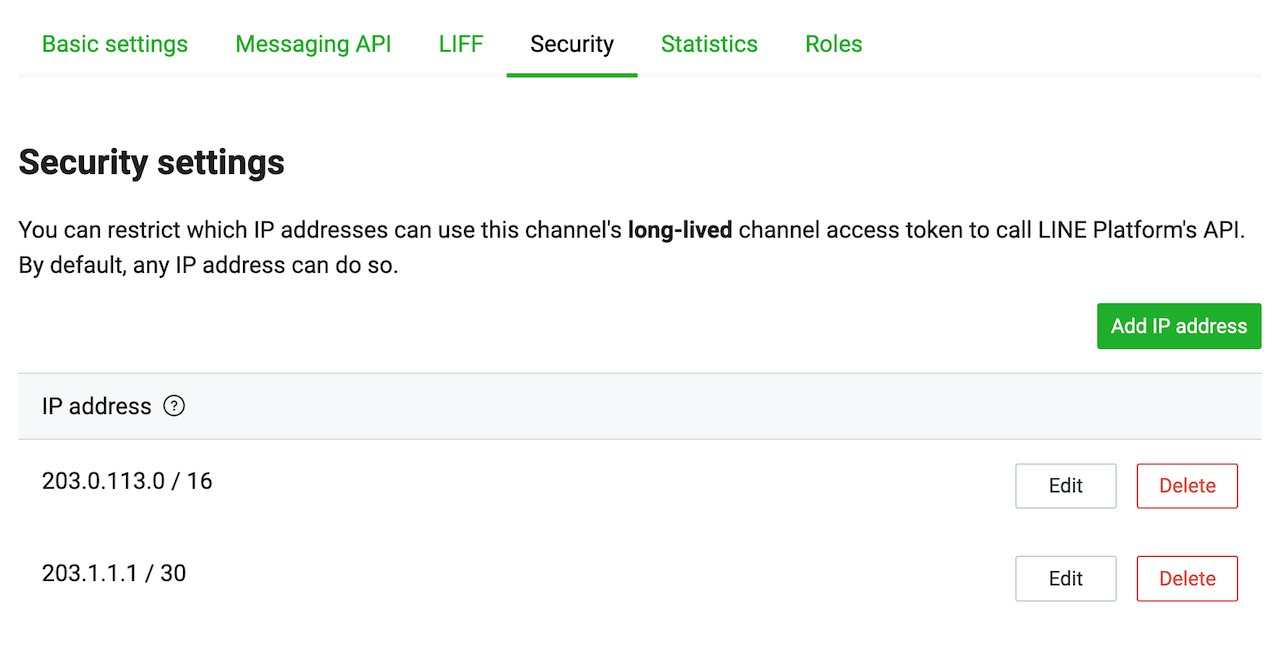Viewport: 1280px width, 650px height.
Task: Click the 'By default' sentence
Action: [209, 267]
